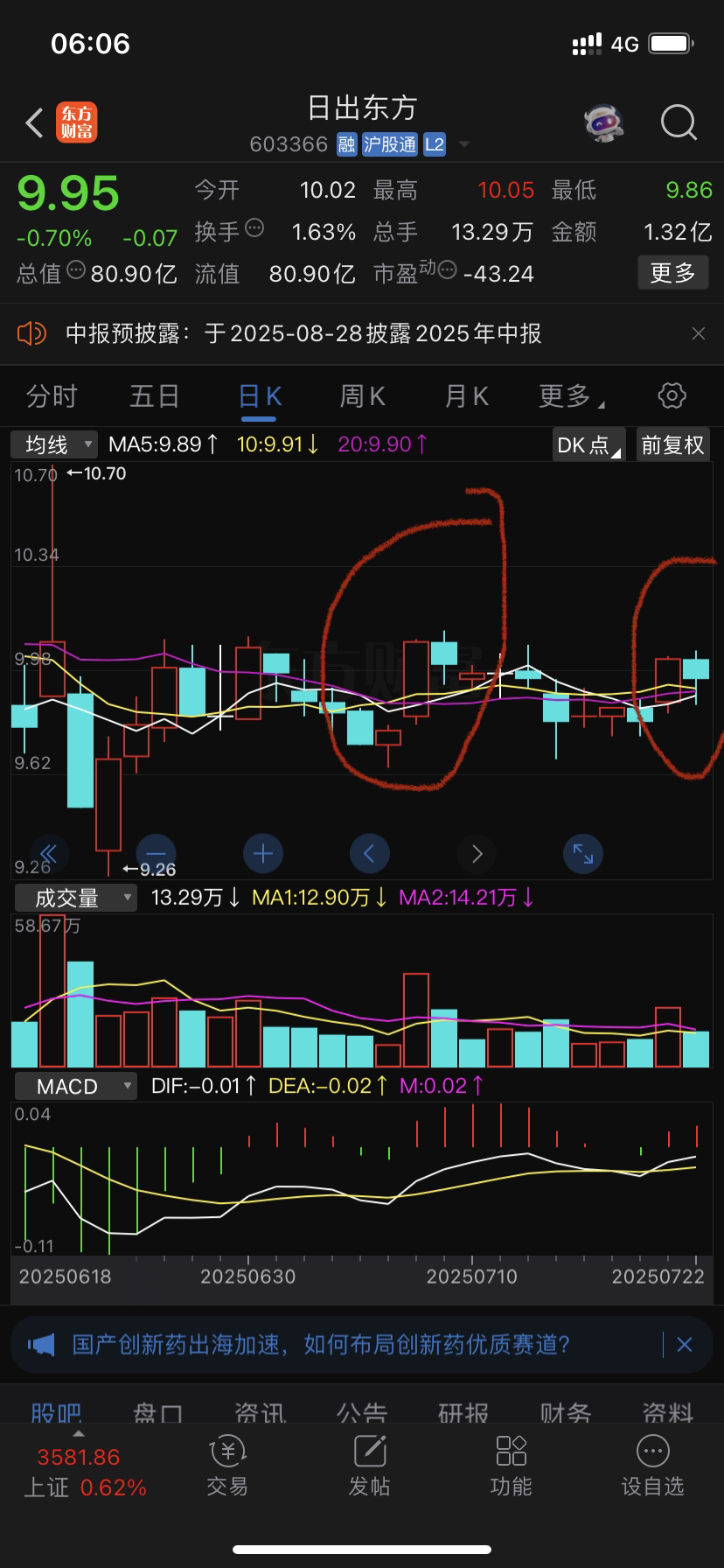724x1568 pixels.
Task: Open the DK点 selector
Action: (x=589, y=444)
